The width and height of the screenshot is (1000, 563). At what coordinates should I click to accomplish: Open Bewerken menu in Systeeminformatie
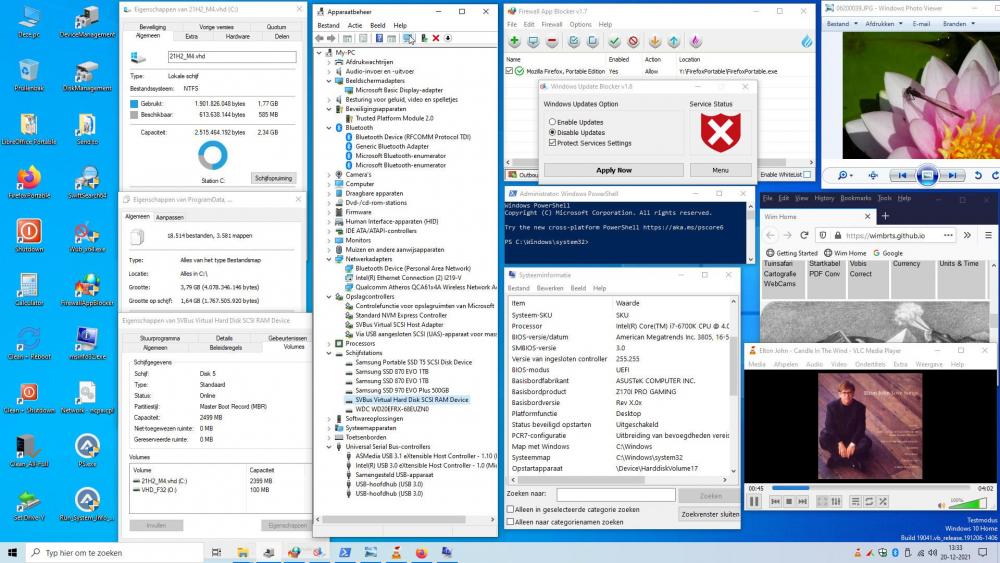[x=550, y=288]
